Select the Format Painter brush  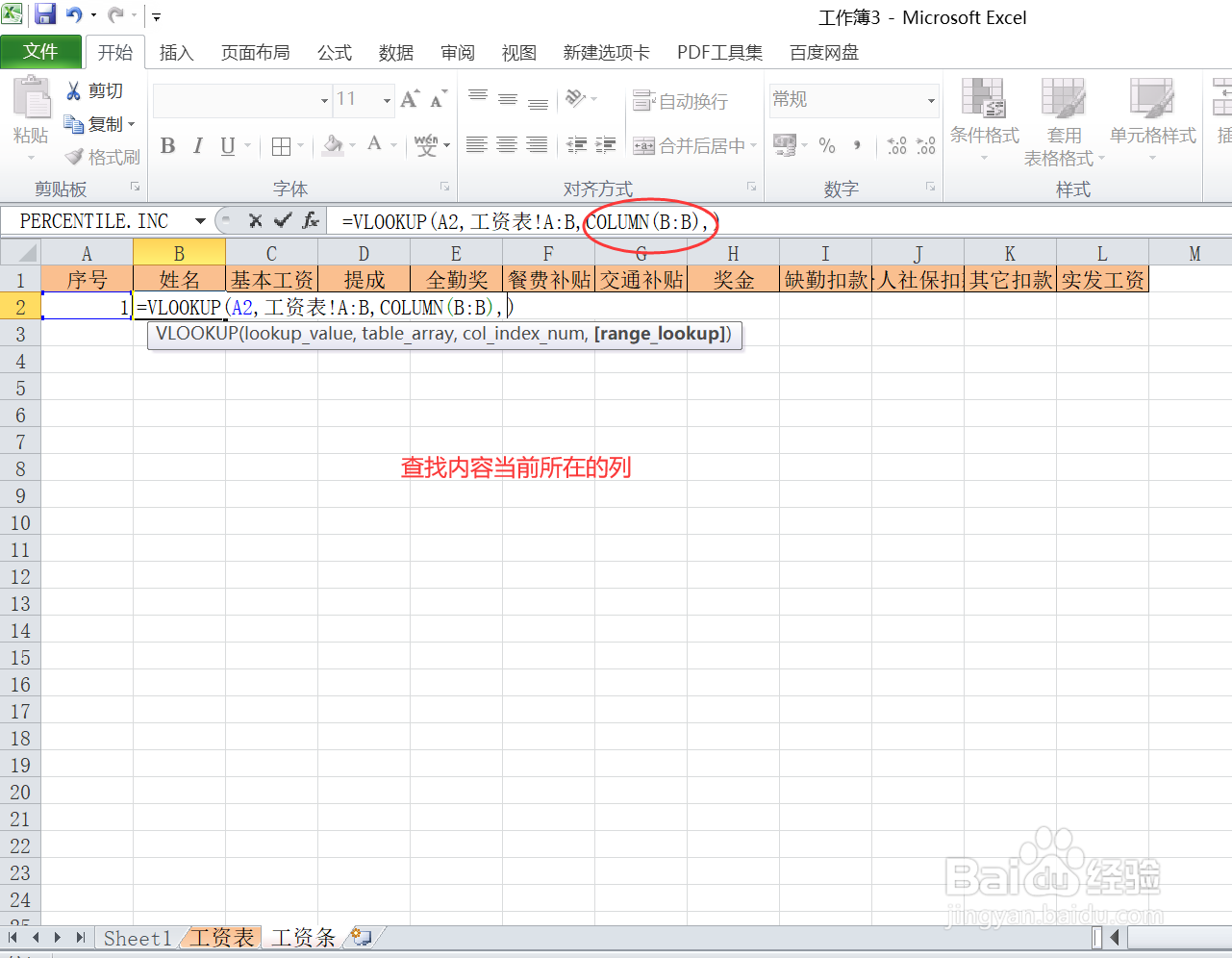pos(74,157)
